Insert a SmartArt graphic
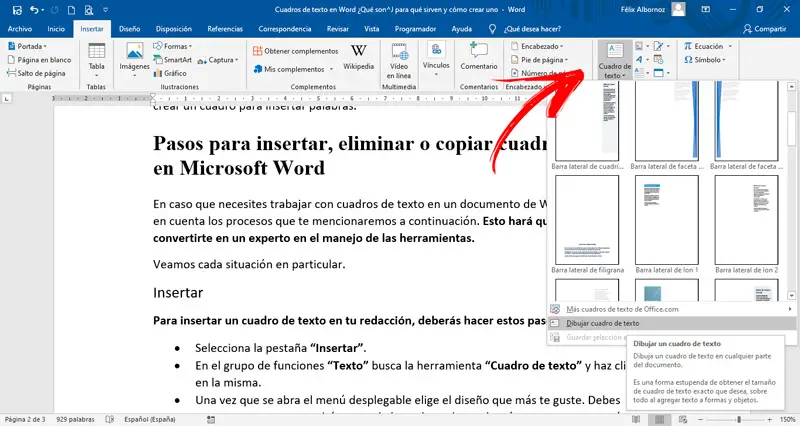 (x=173, y=60)
